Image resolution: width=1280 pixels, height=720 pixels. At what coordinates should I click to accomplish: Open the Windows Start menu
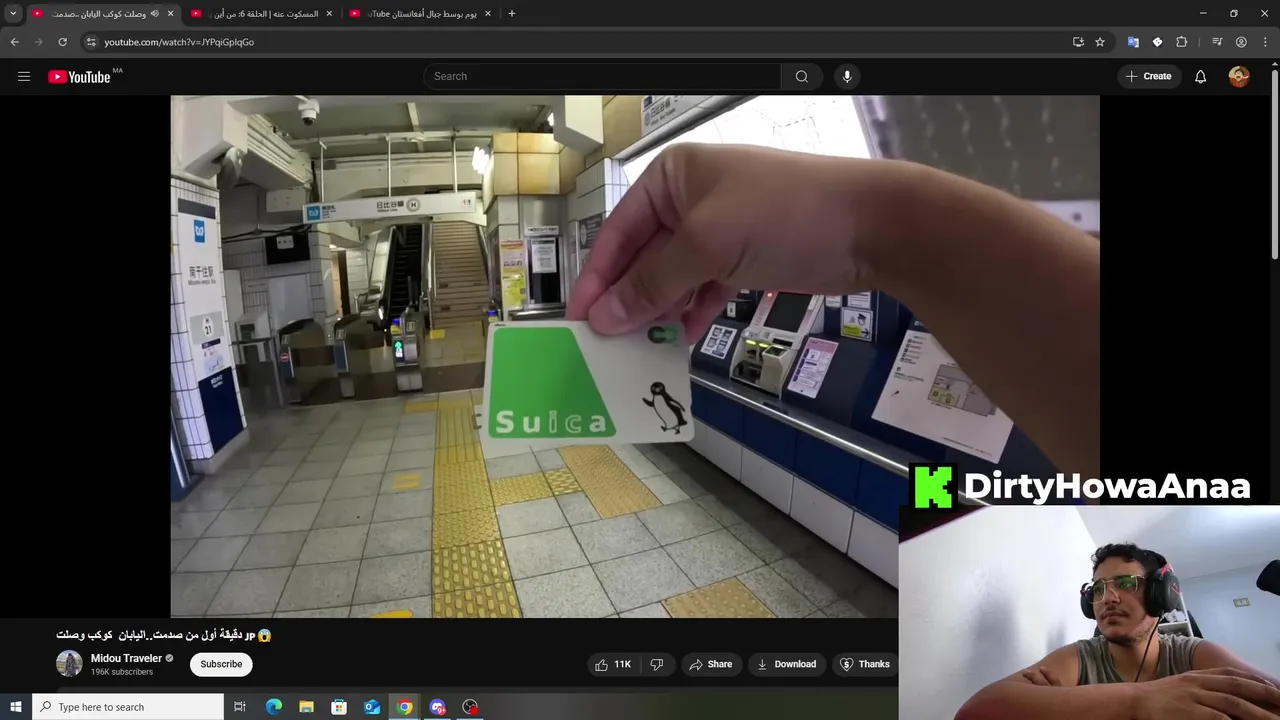(x=15, y=707)
